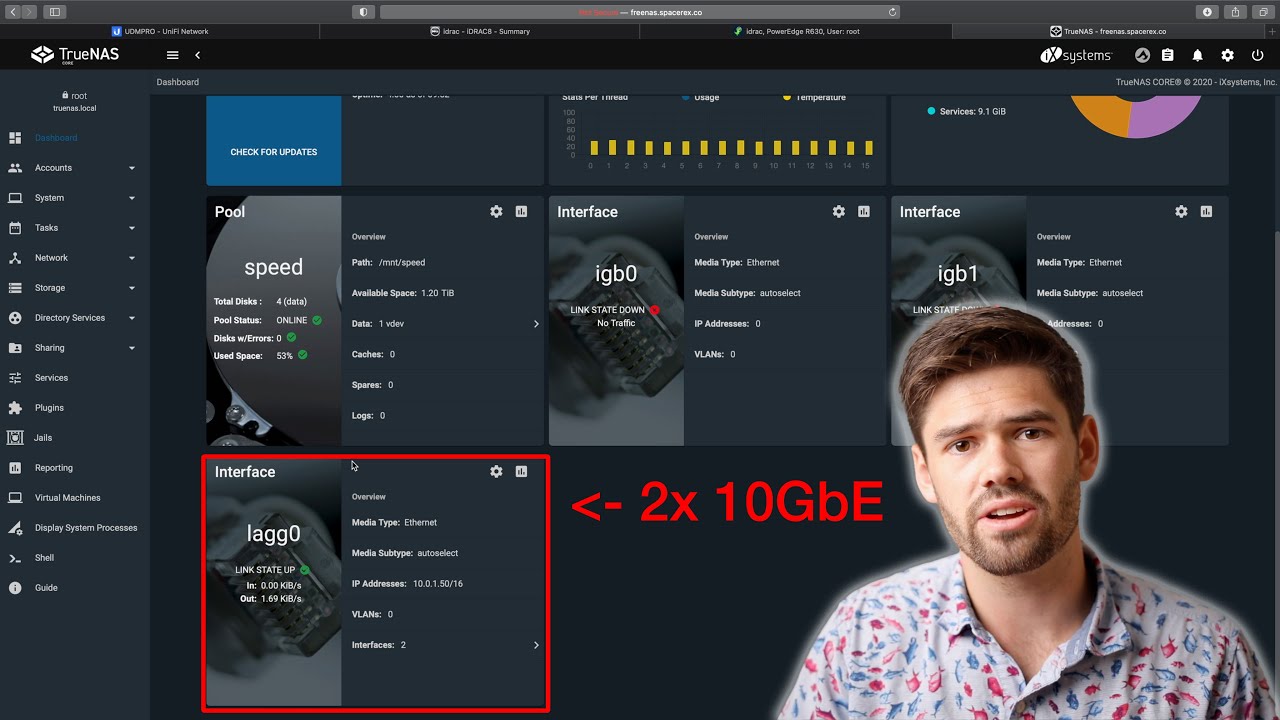Click CHECK FOR UPDATES button
Viewport: 1280px width, 720px height.
pos(274,152)
